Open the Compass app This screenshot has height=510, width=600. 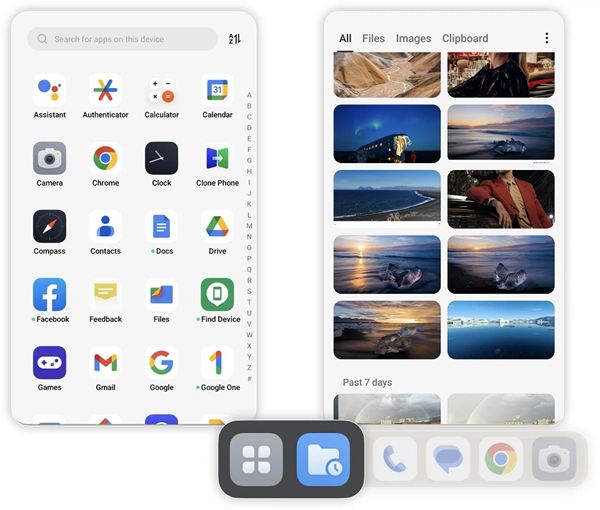tap(49, 227)
